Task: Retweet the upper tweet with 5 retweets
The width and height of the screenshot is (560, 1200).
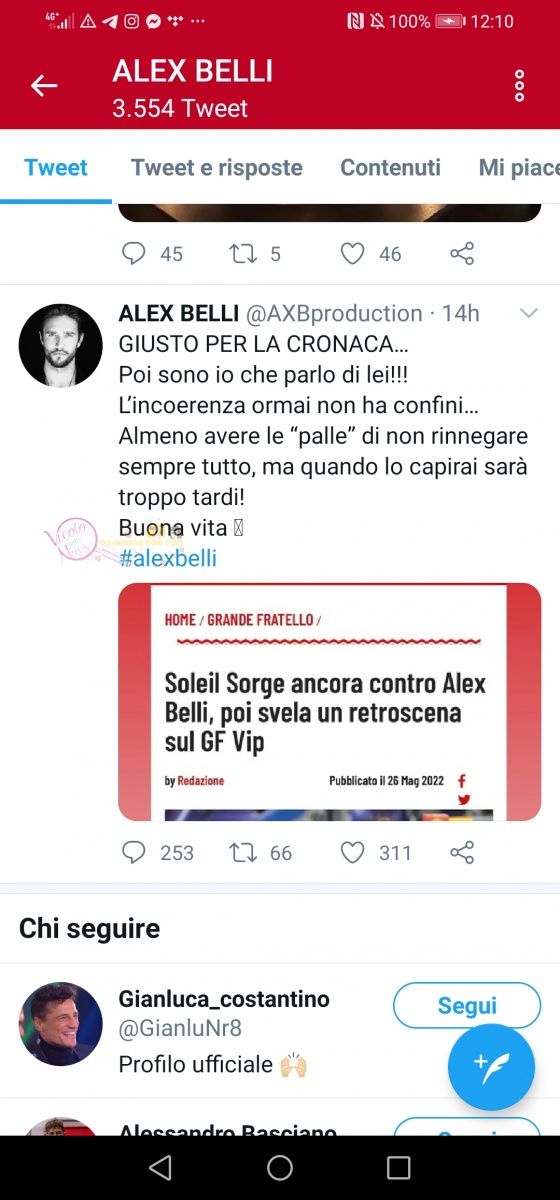Action: (243, 254)
